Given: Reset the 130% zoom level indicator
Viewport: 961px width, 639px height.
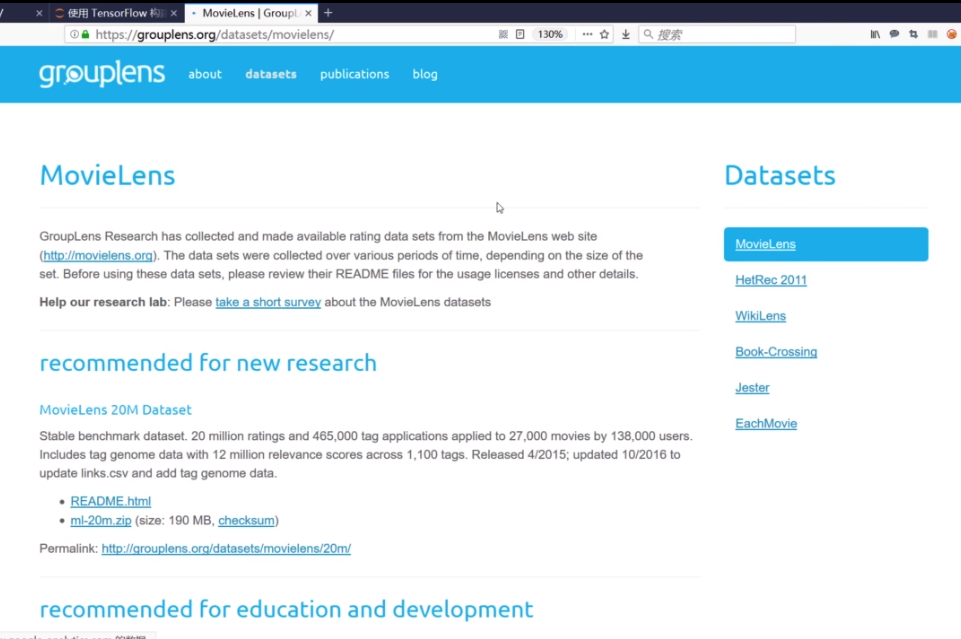Looking at the screenshot, I should (550, 34).
